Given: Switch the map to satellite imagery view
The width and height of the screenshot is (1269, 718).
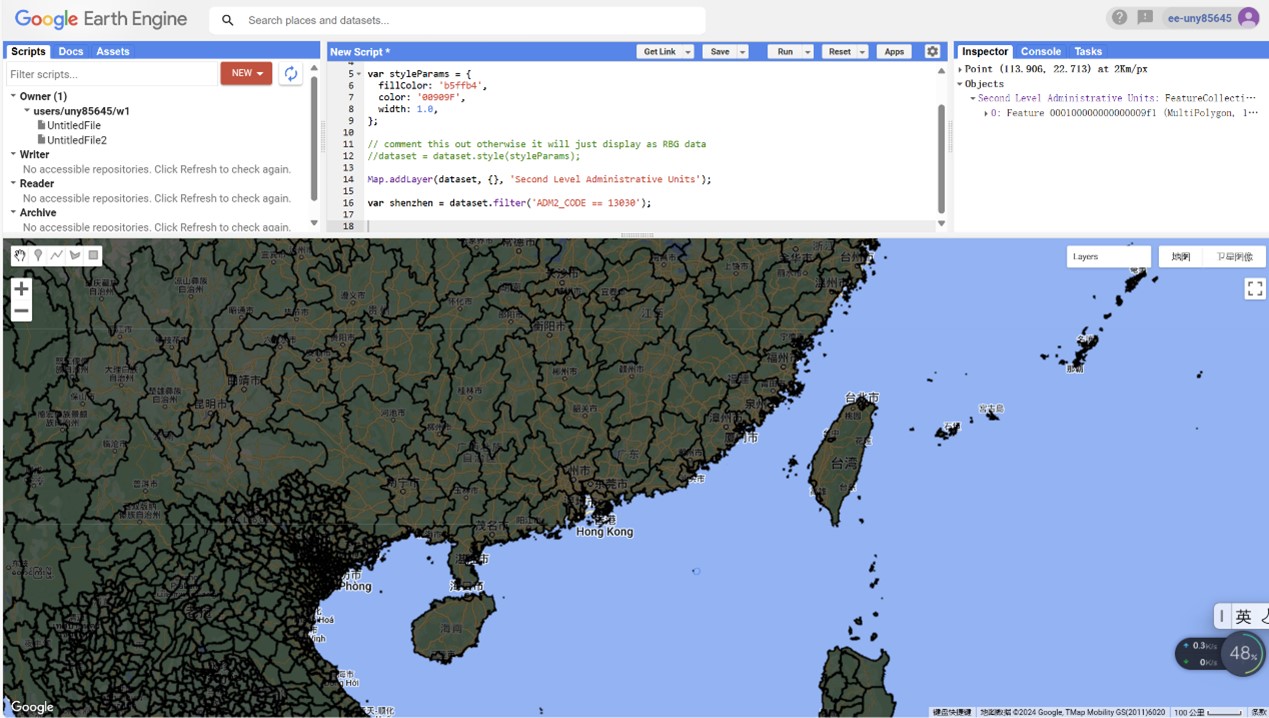Looking at the screenshot, I should (x=1234, y=257).
